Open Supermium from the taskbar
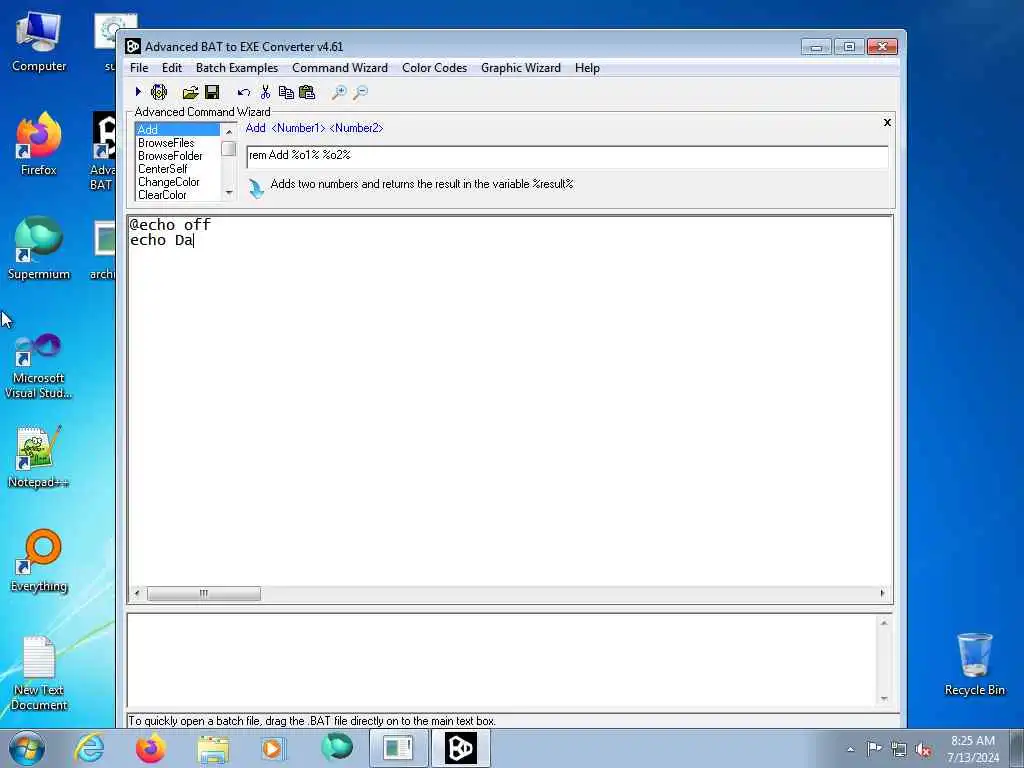The width and height of the screenshot is (1024, 768). (337, 748)
